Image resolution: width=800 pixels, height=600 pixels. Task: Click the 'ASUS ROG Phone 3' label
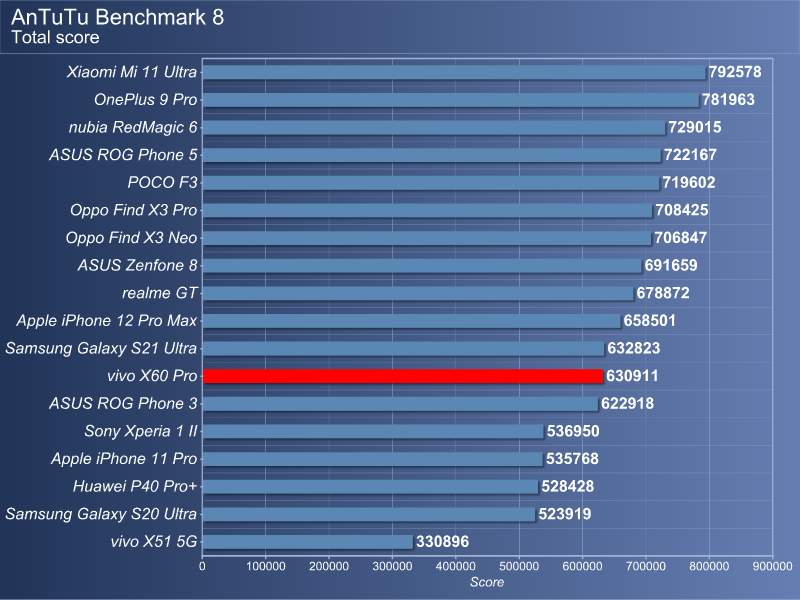[123, 403]
